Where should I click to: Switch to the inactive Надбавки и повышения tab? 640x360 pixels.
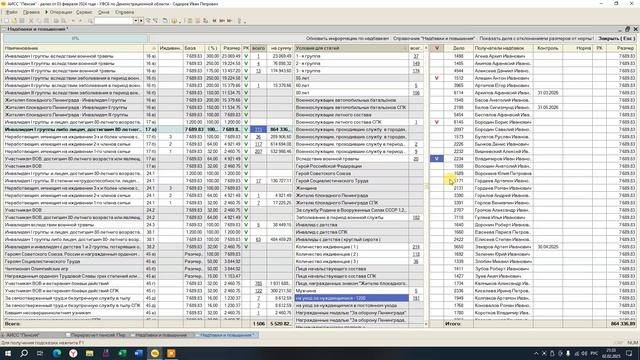[160, 335]
